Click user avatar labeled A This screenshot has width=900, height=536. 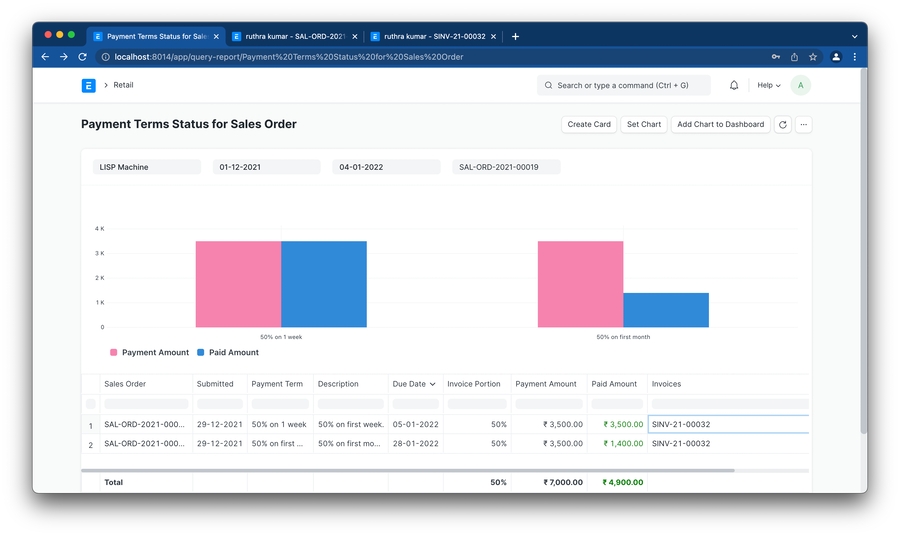coord(800,86)
